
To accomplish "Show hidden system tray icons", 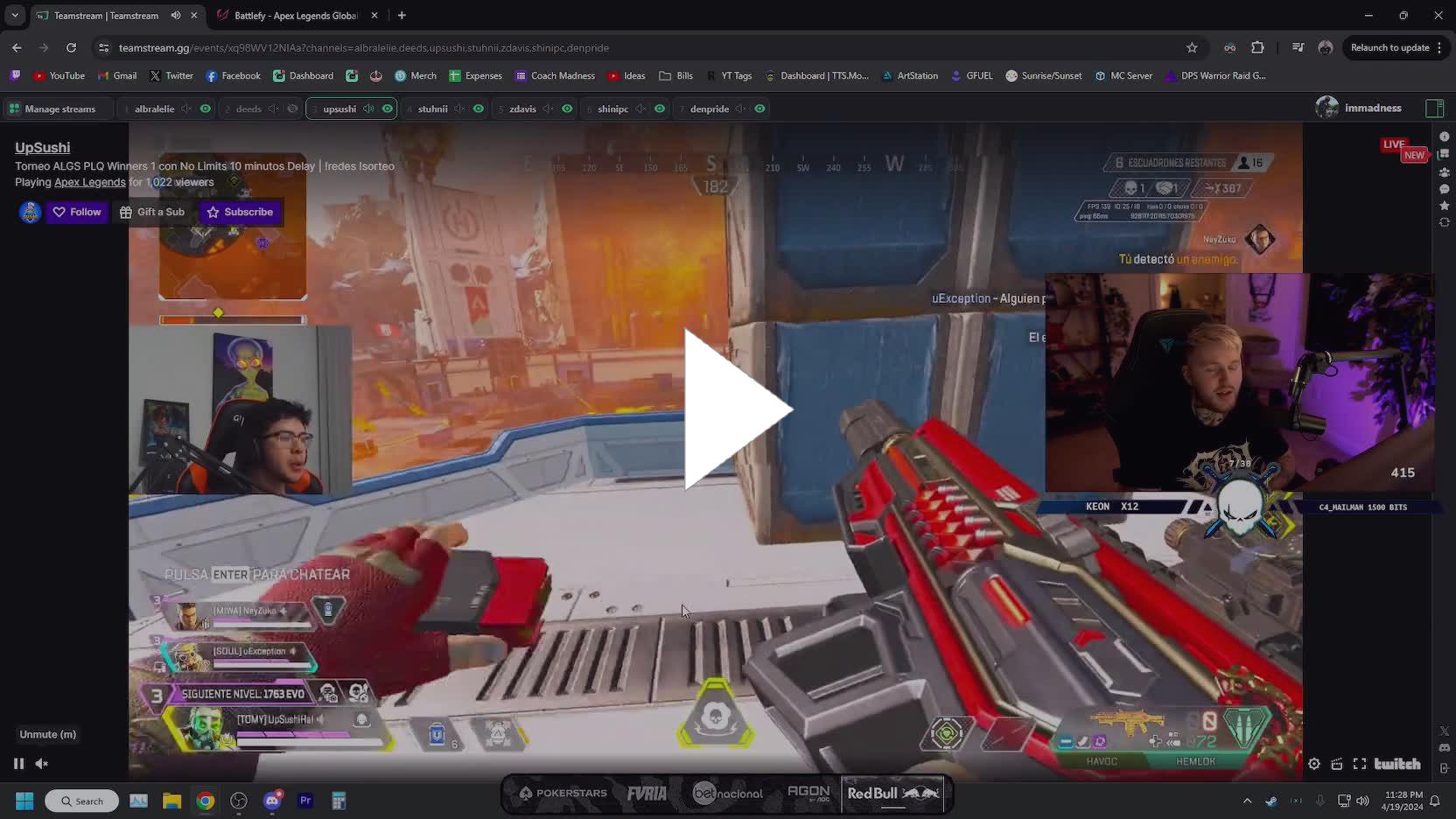I will pyautogui.click(x=1247, y=801).
